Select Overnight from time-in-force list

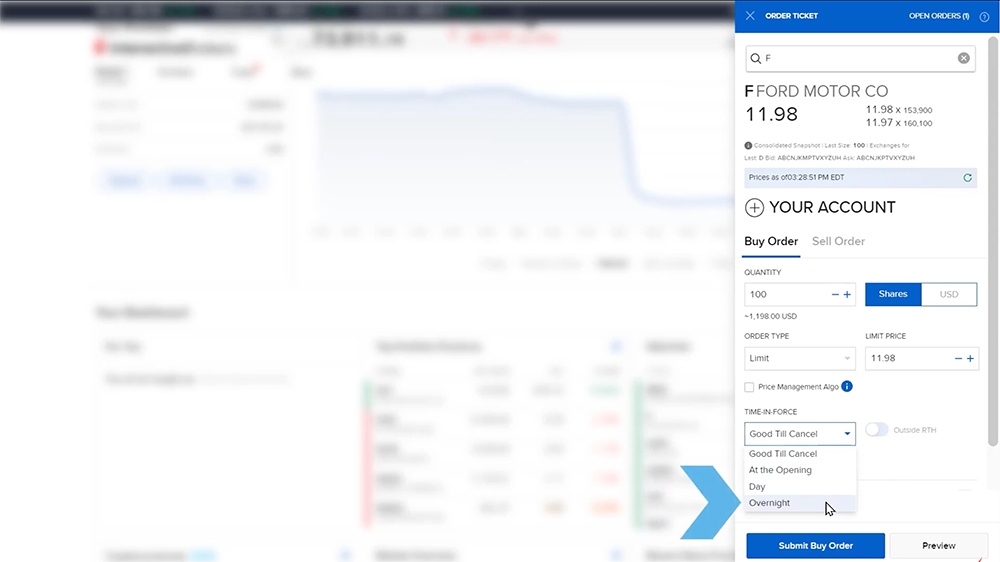pos(770,503)
